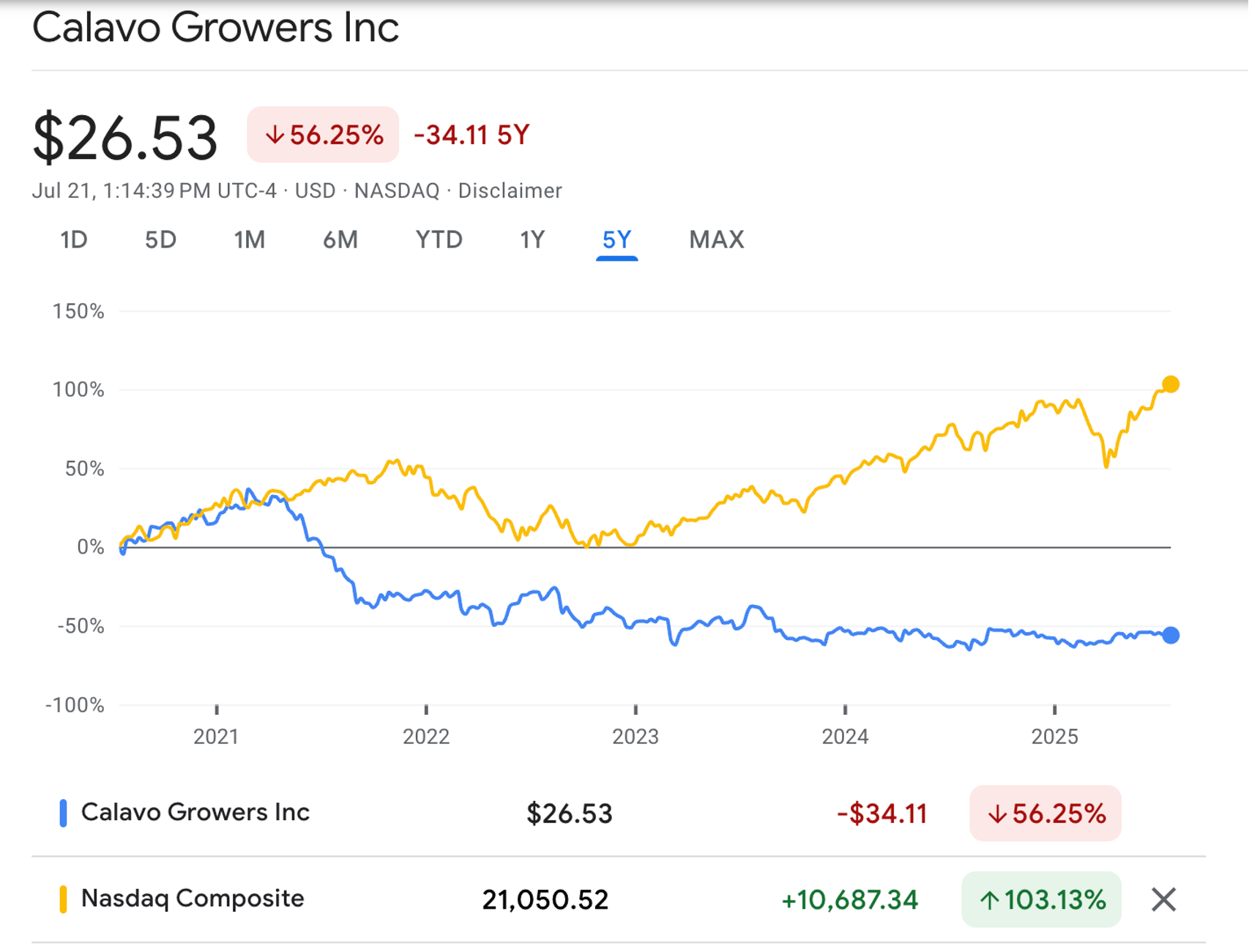The height and width of the screenshot is (952, 1249).
Task: Click the Calavo Growers Inc page title
Action: [x=216, y=28]
